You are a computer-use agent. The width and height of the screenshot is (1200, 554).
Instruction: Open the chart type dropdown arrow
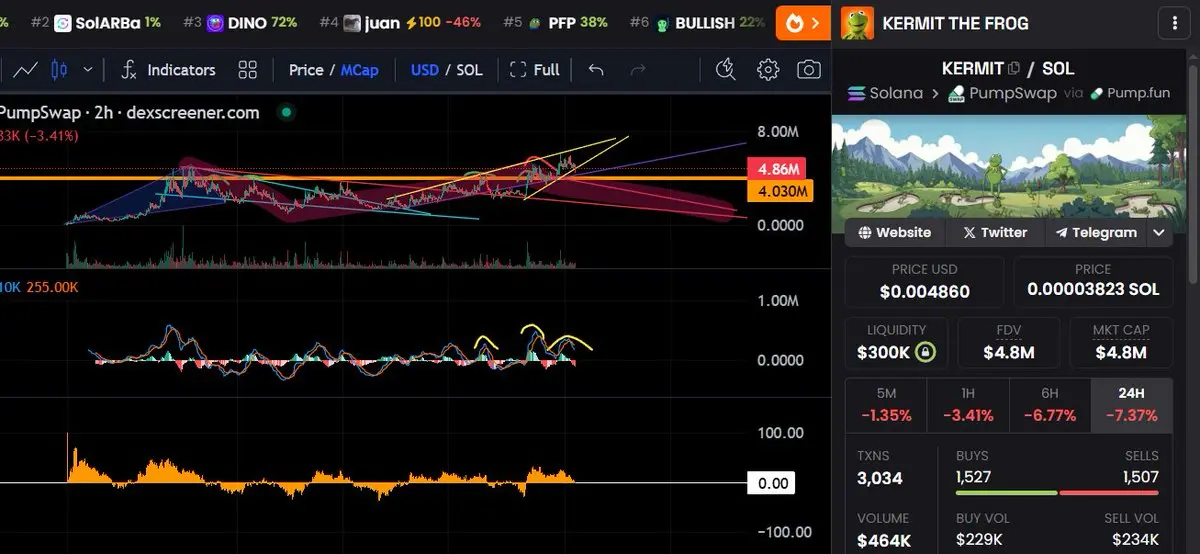[x=88, y=70]
